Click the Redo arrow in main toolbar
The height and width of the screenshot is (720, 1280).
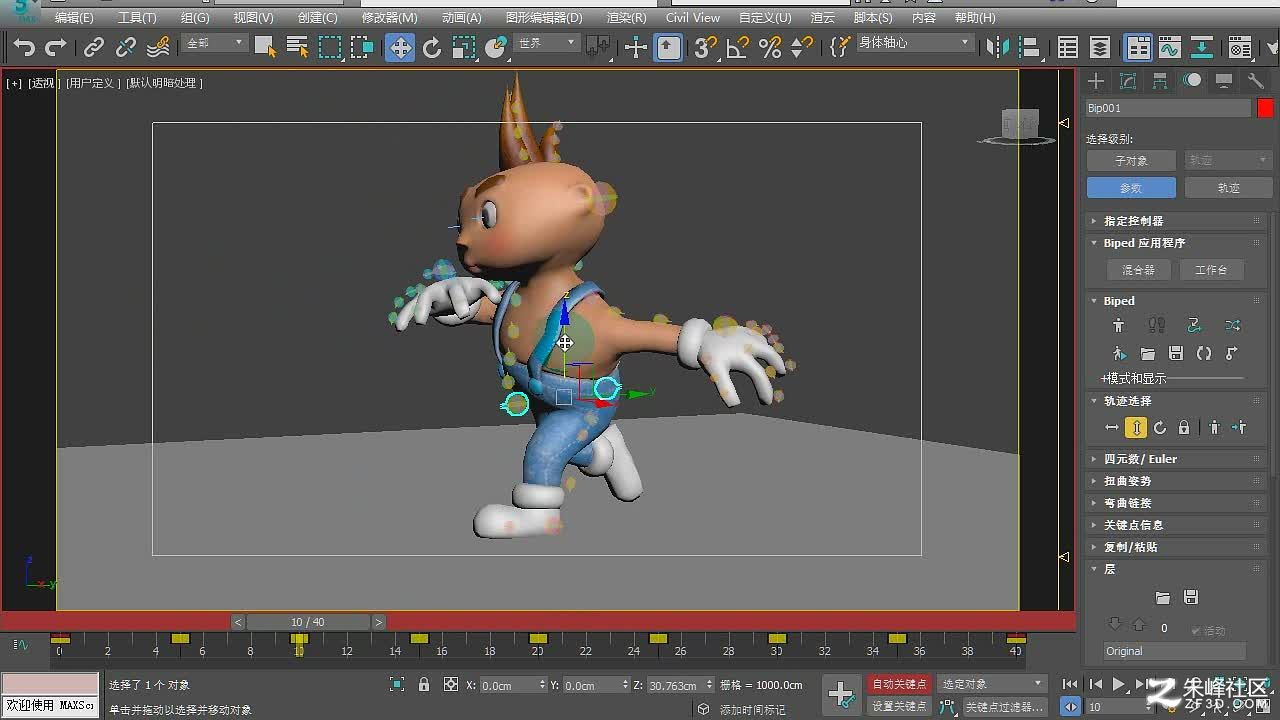56,47
